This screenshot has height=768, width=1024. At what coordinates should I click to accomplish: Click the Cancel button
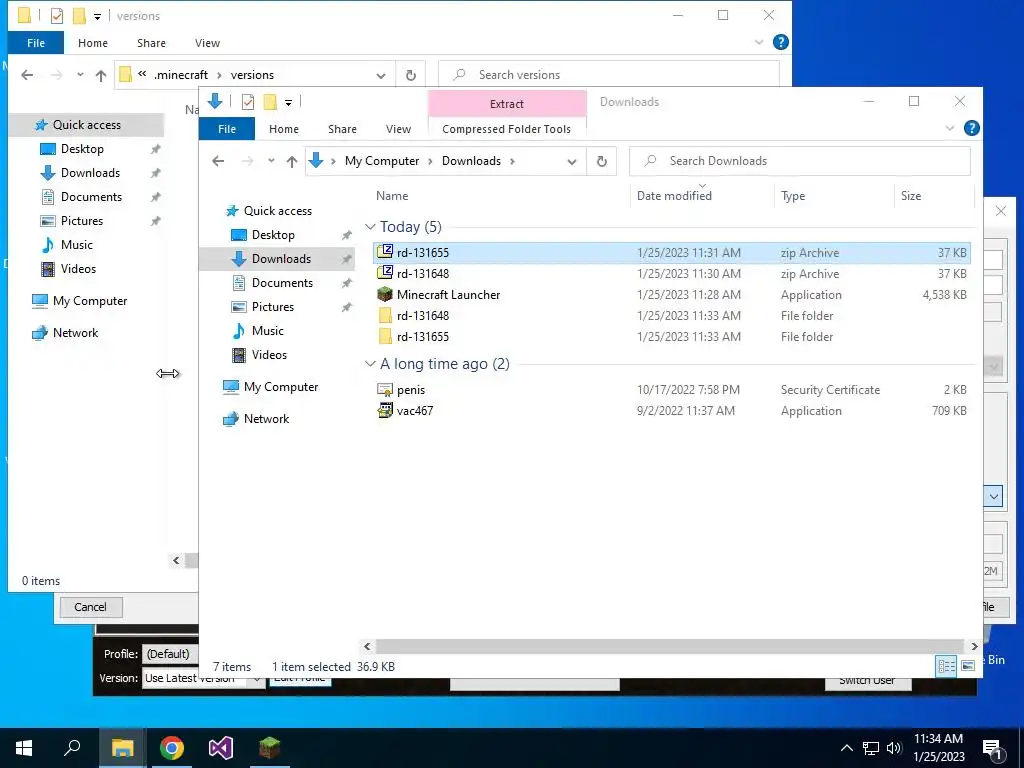(x=90, y=607)
